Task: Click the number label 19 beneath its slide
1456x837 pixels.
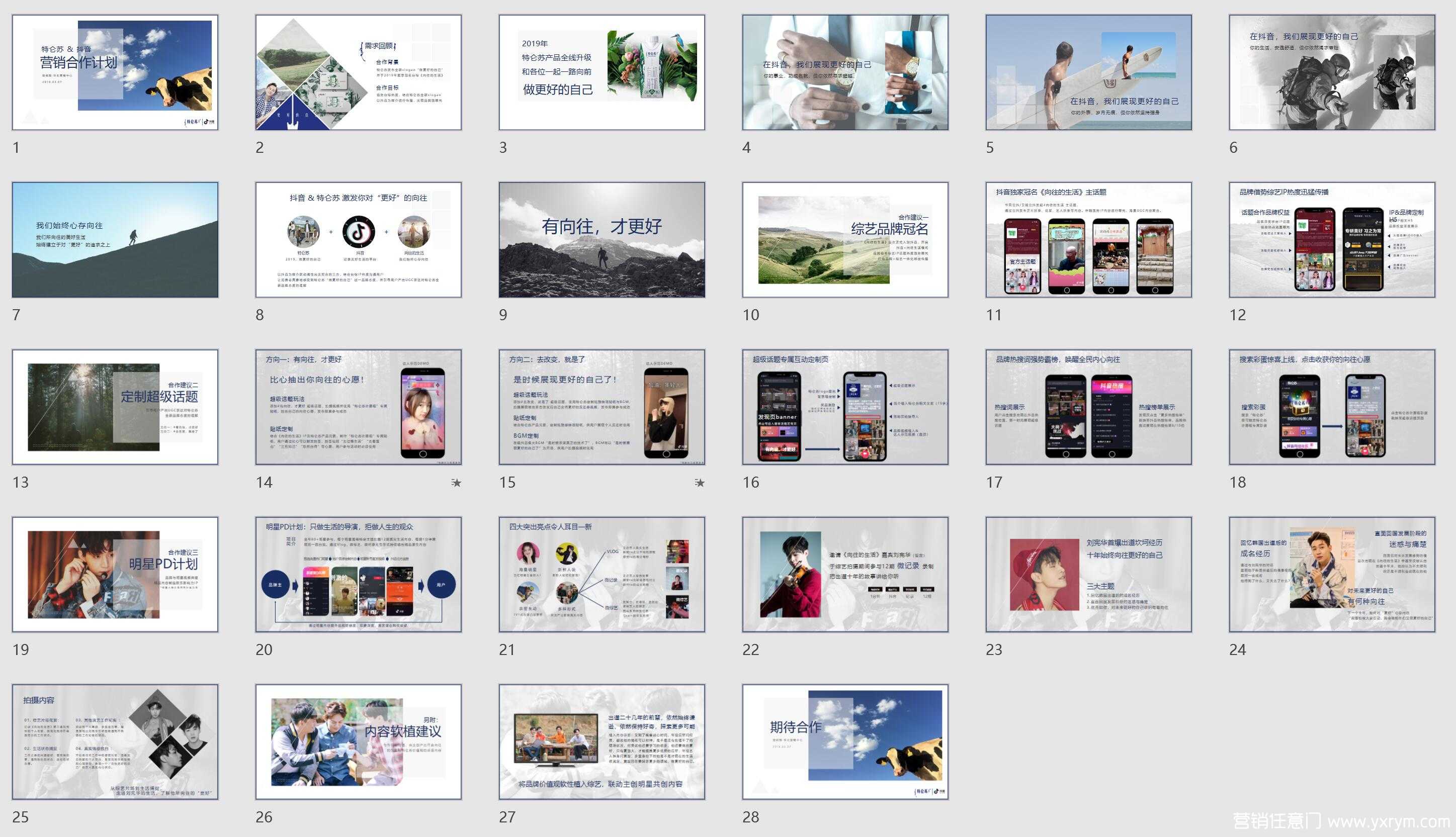Action: click(x=21, y=649)
